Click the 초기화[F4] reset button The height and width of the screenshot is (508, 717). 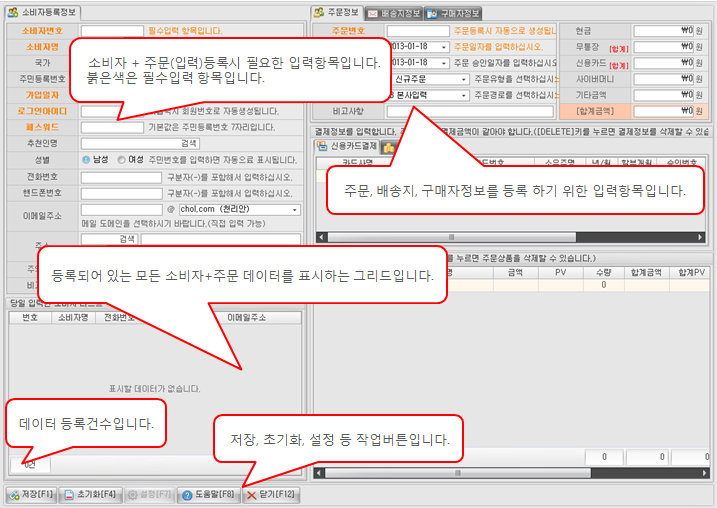tap(91, 495)
